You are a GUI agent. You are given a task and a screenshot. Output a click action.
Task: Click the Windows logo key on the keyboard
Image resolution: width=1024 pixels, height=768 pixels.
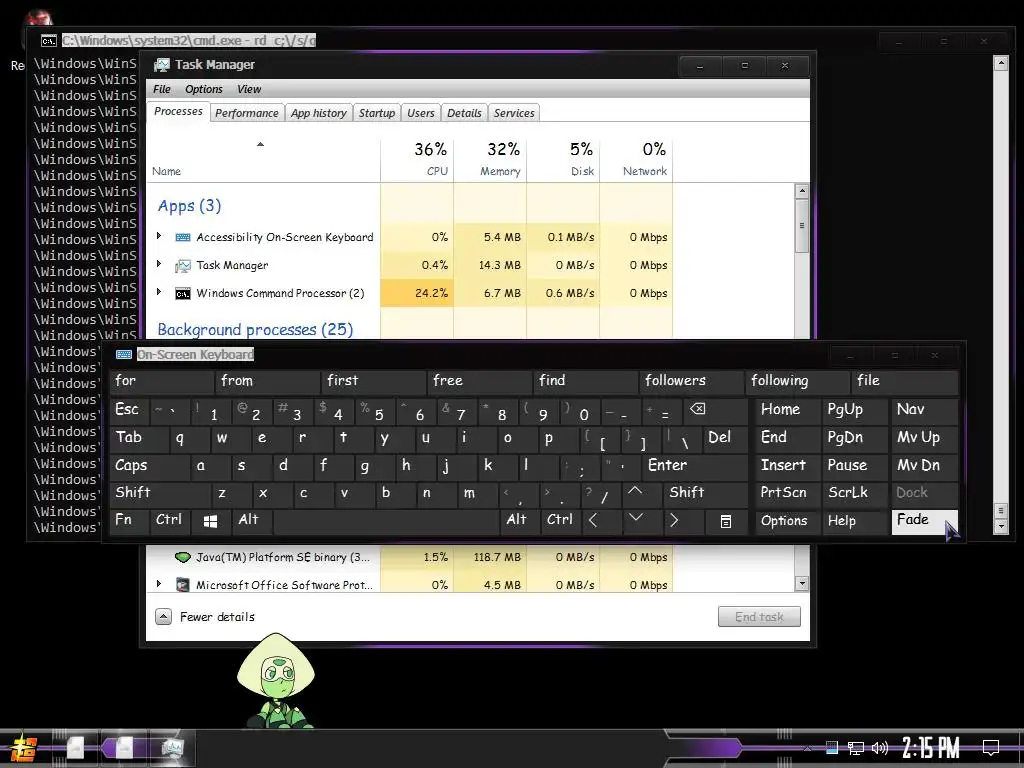pos(210,521)
